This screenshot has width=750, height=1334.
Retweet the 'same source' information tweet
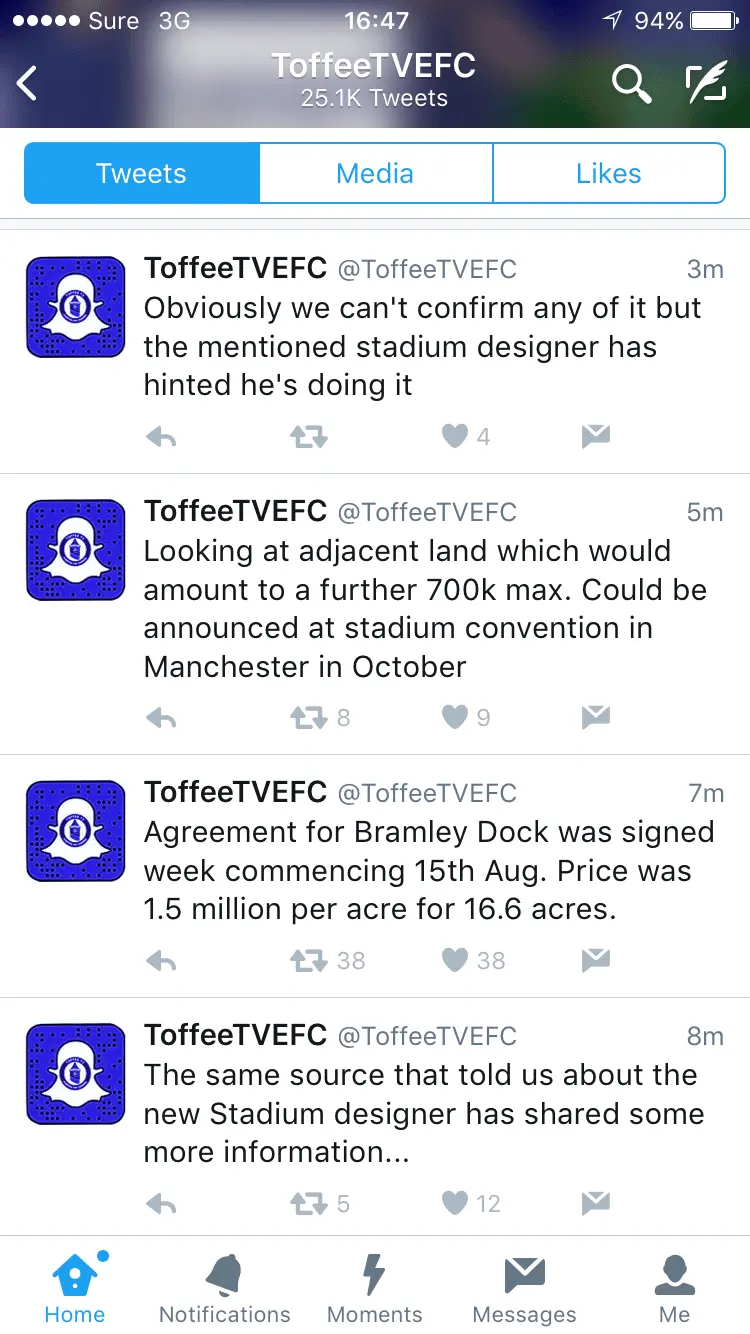point(308,1204)
